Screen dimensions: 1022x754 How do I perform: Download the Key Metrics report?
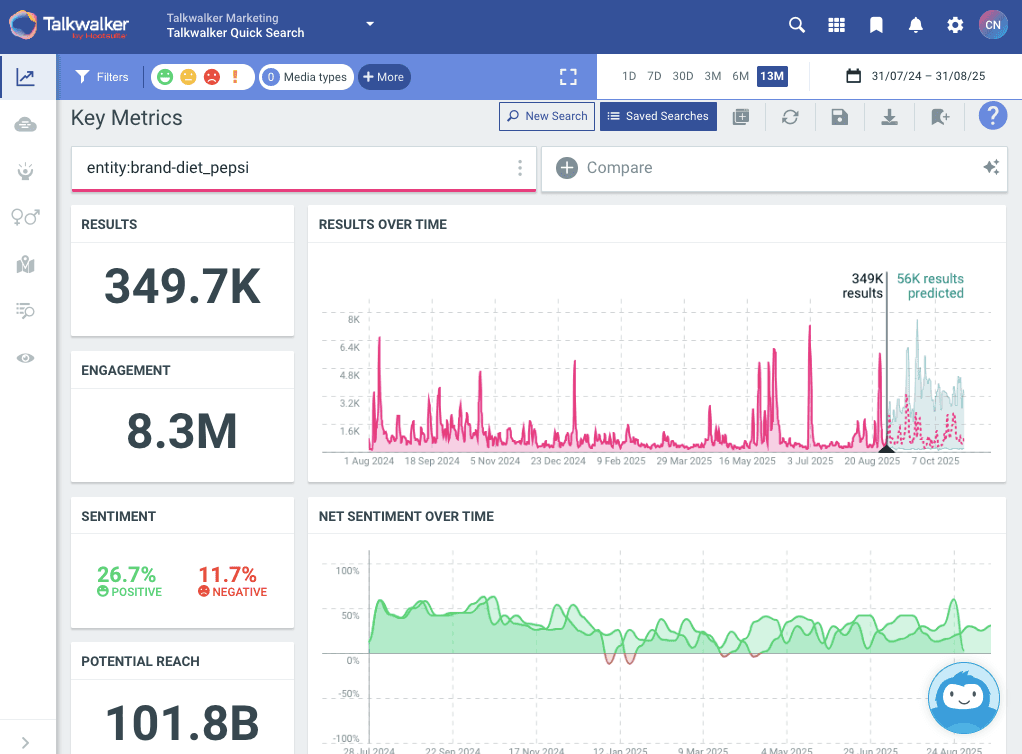(889, 117)
